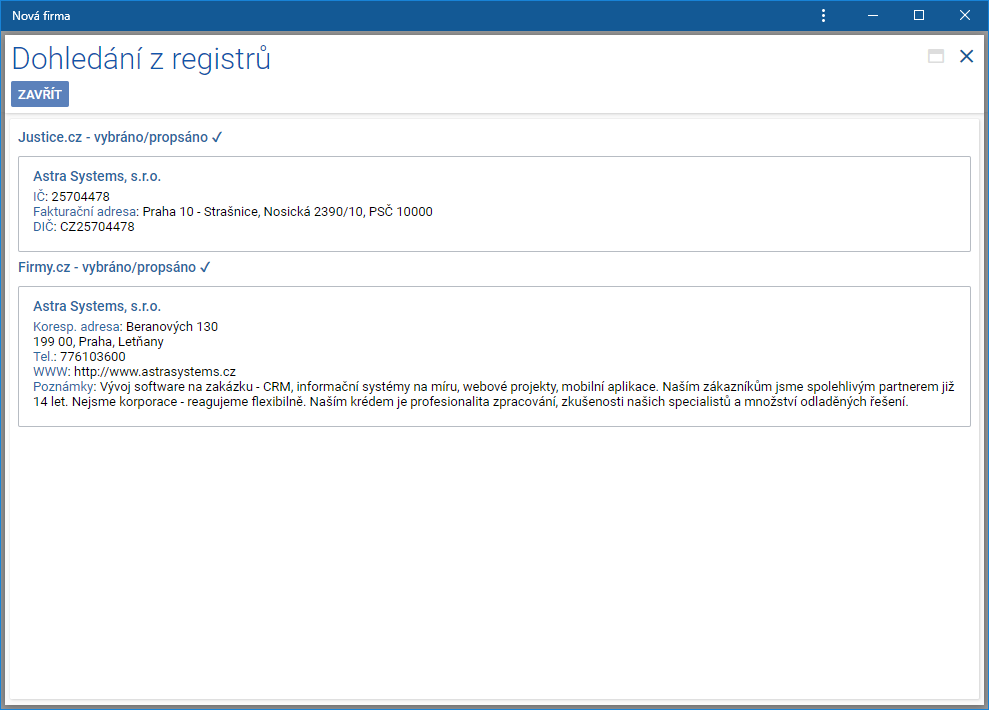
Task: Minimize the Nová firma window
Action: pos(873,16)
